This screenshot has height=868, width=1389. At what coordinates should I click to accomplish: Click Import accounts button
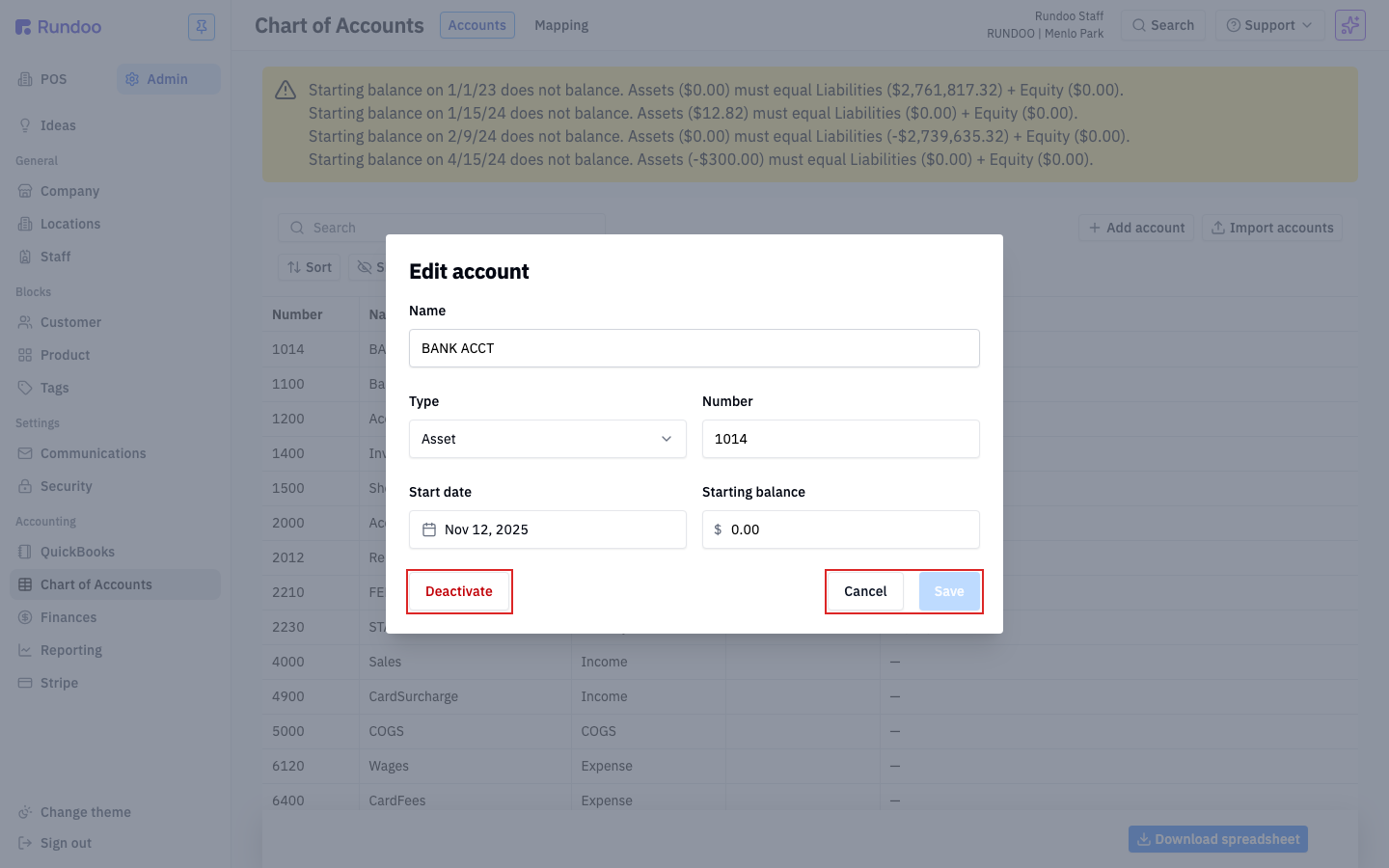click(1272, 228)
